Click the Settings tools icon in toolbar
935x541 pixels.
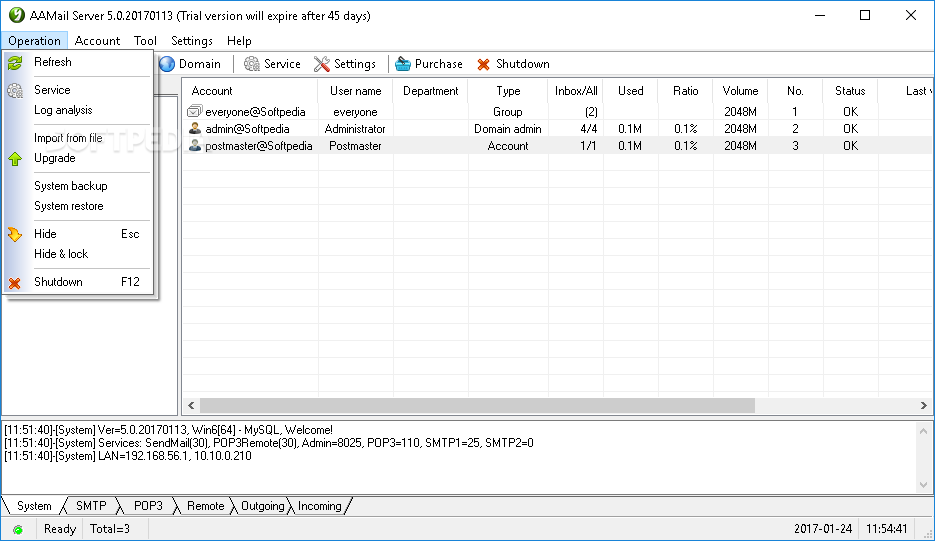(x=321, y=64)
